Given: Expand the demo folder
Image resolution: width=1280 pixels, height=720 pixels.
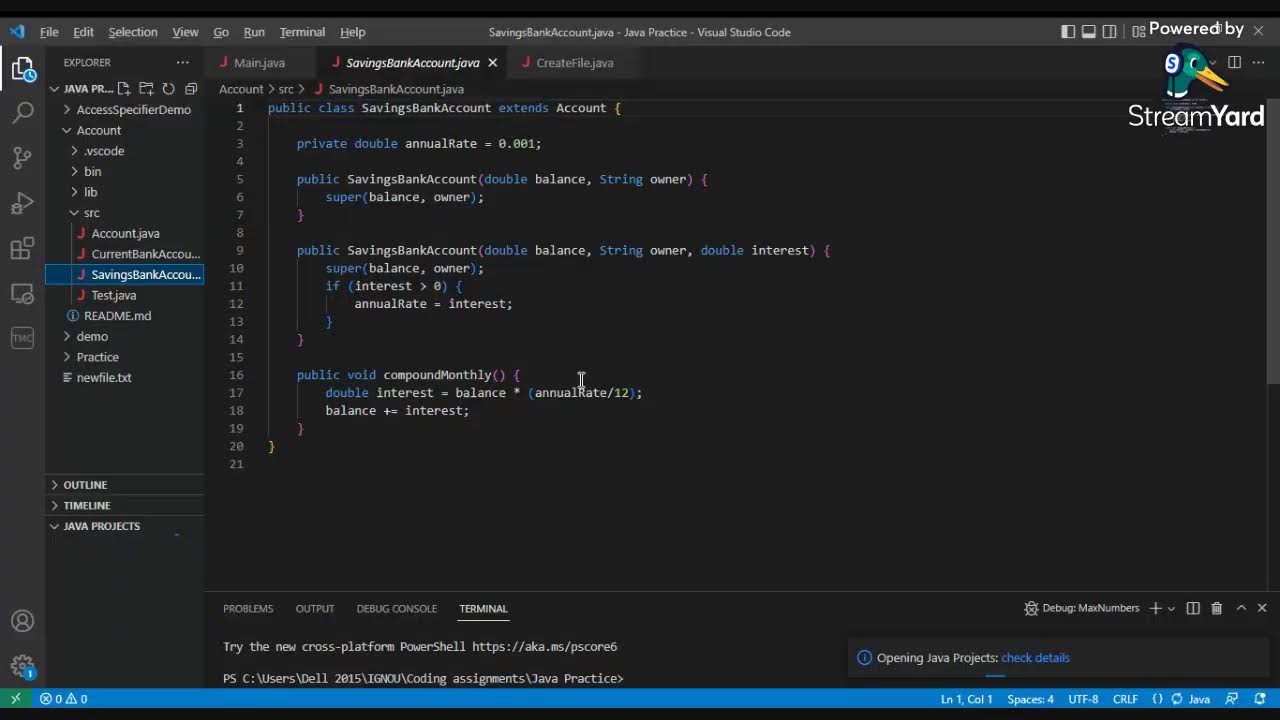Looking at the screenshot, I should [x=124, y=336].
